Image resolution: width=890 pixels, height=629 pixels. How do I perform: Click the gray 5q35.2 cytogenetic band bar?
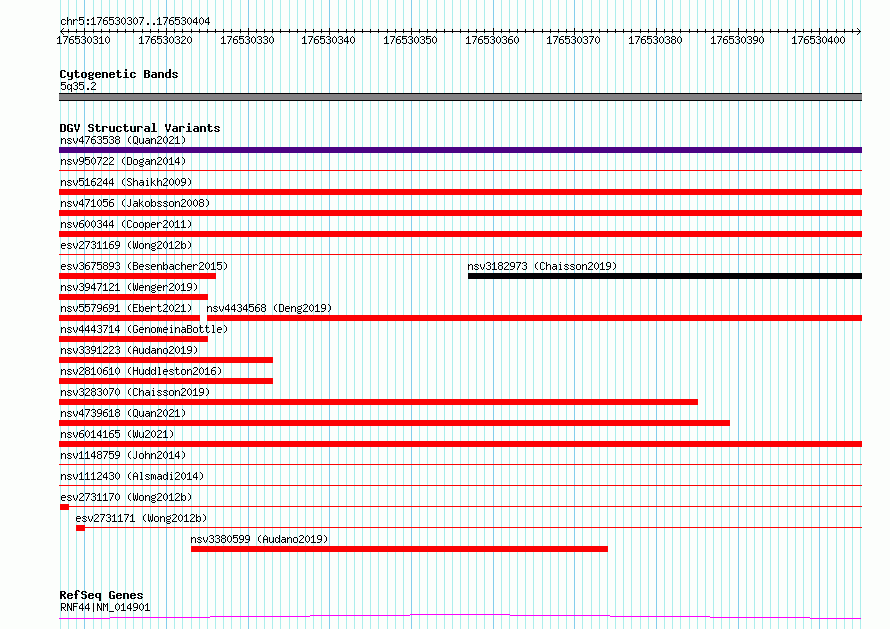460,97
